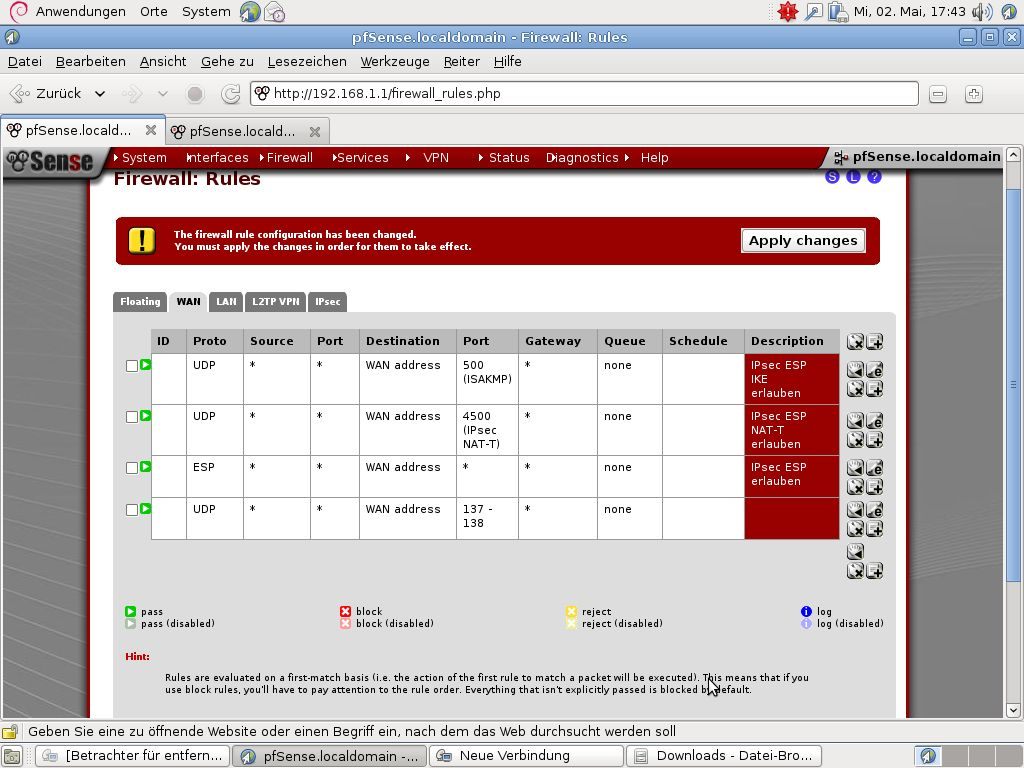
Task: Add new rule based on the 137 - 138 rule
Action: click(x=874, y=529)
